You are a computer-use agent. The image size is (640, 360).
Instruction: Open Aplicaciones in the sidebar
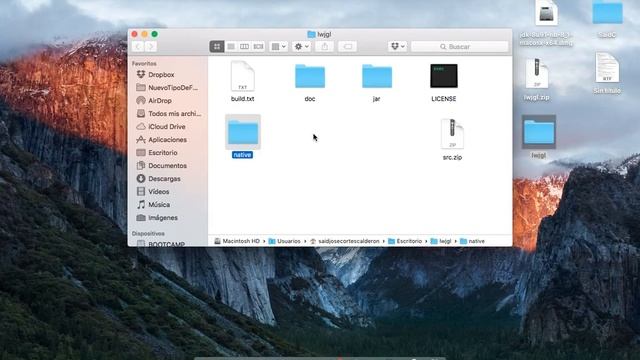(167, 140)
